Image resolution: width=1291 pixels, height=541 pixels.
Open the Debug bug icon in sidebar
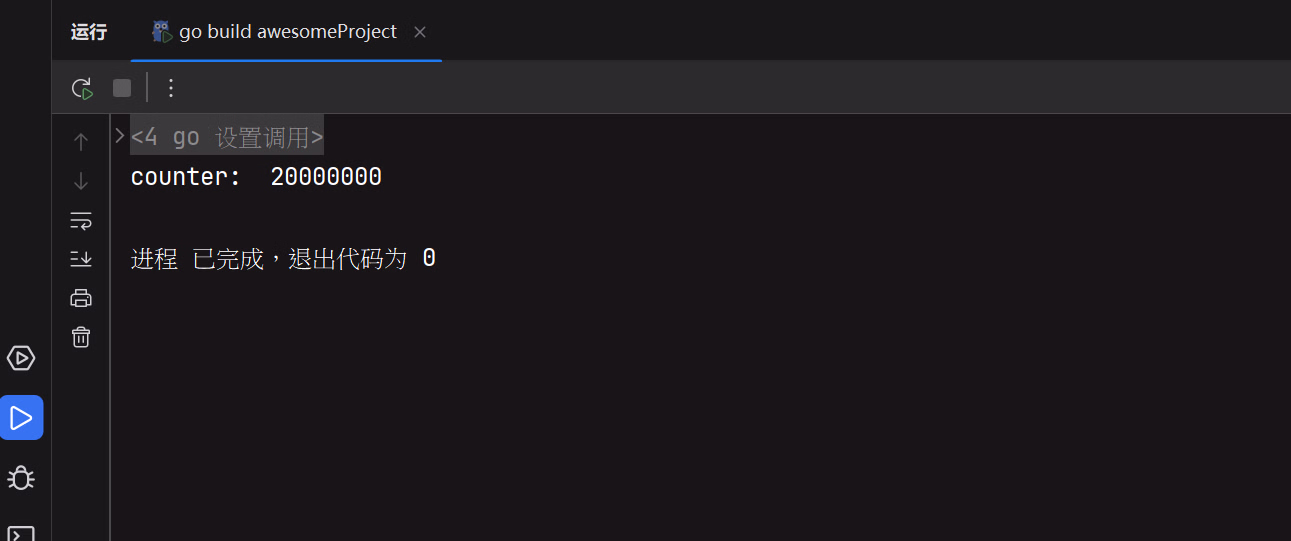(x=21, y=477)
